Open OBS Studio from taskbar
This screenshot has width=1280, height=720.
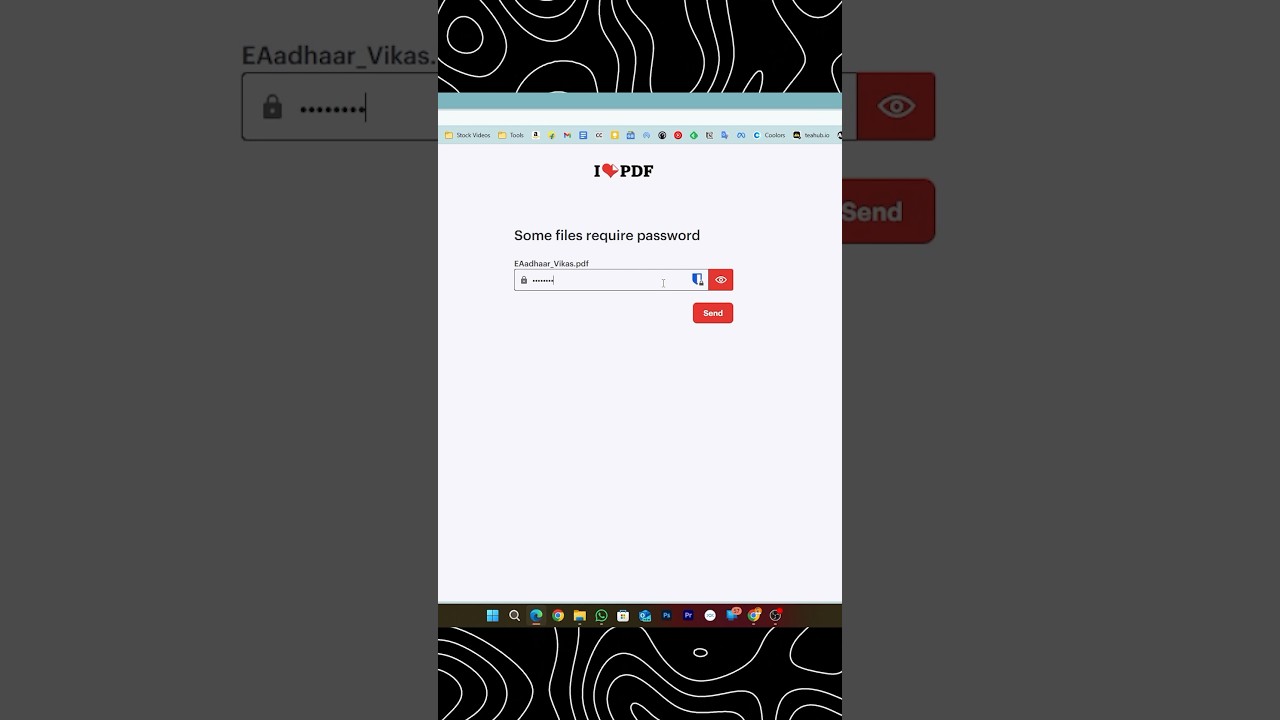[775, 616]
